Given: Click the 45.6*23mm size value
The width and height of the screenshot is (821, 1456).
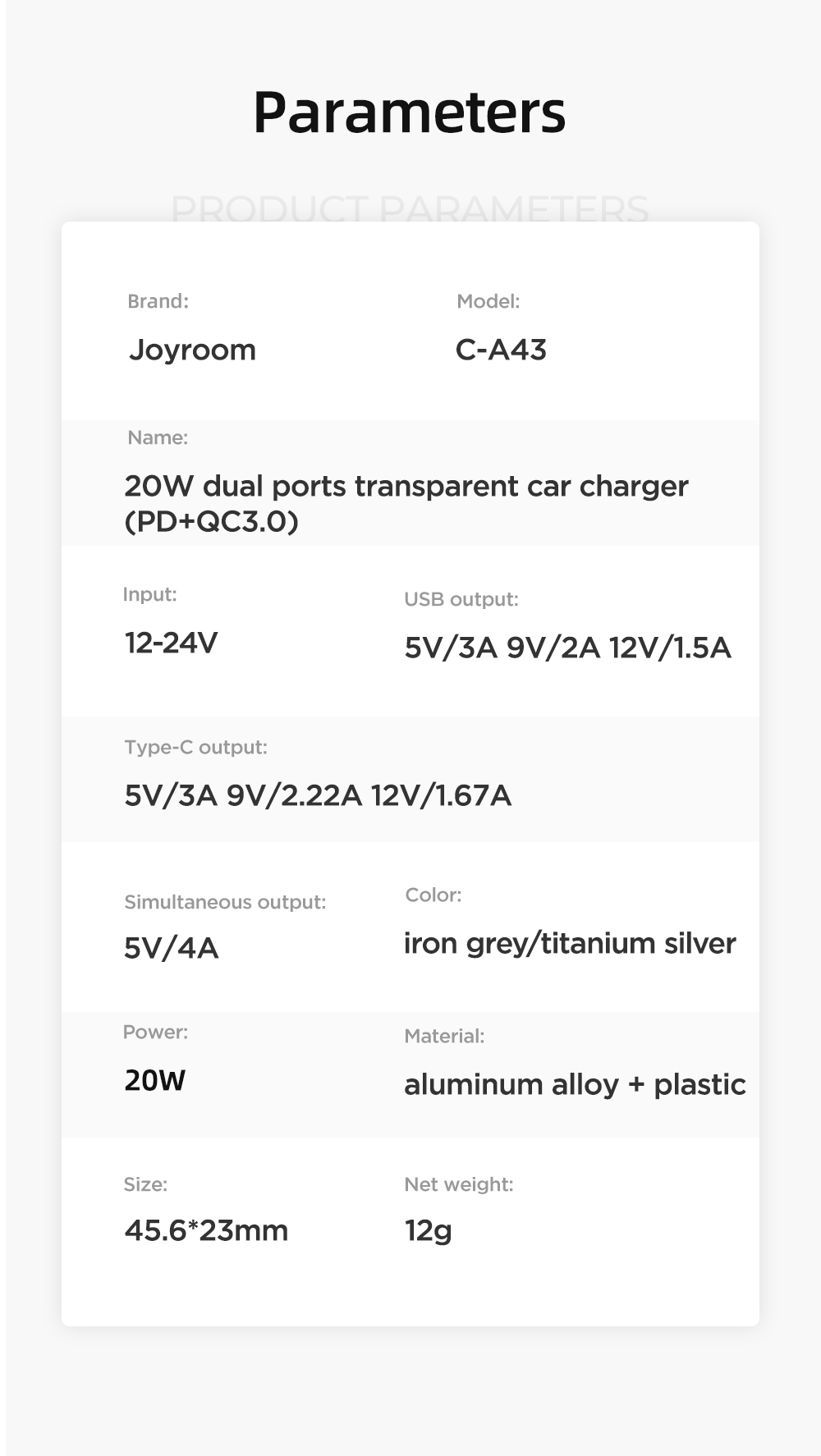Looking at the screenshot, I should pos(206,1230).
